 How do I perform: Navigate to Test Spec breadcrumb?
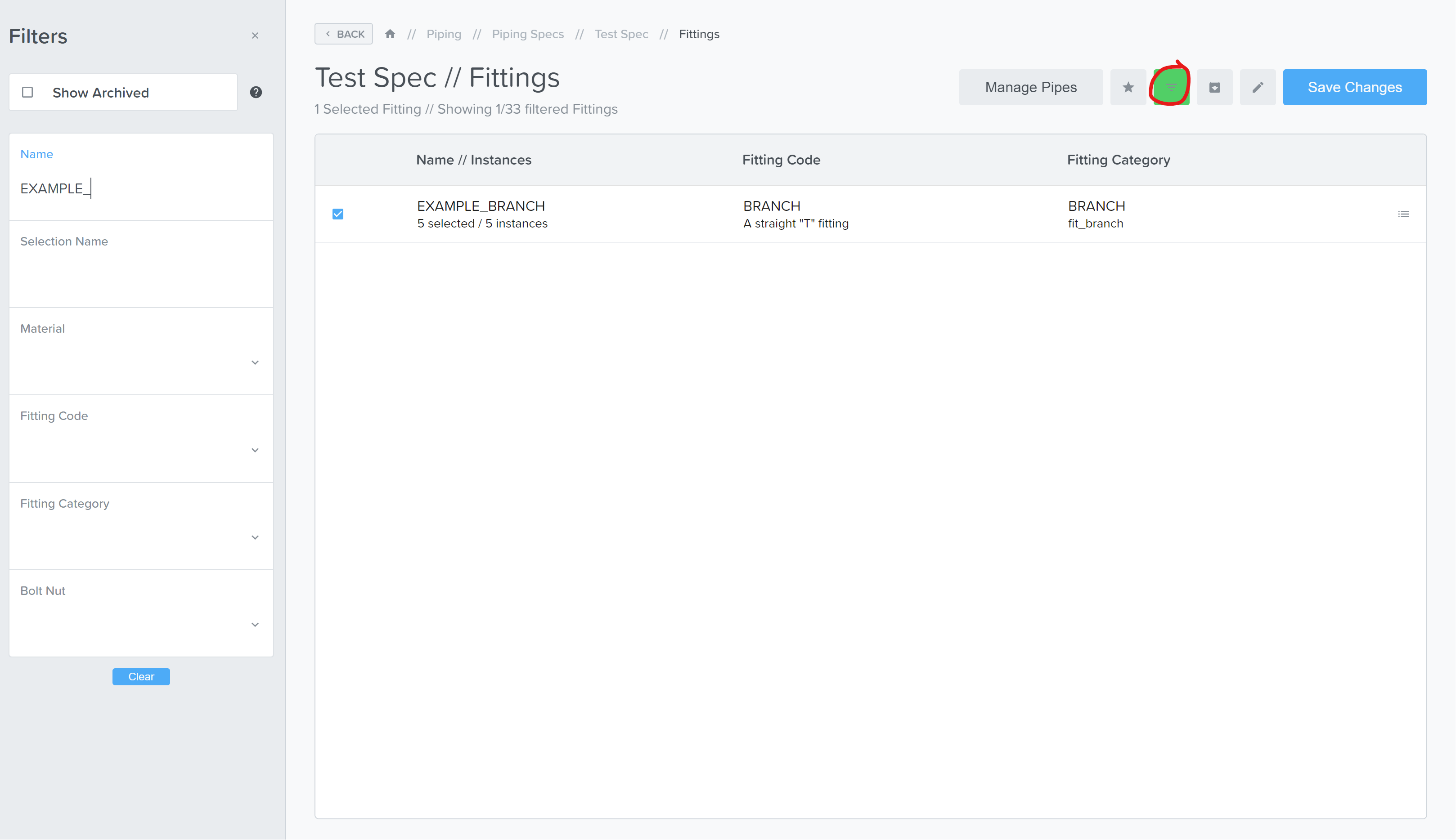(x=621, y=34)
